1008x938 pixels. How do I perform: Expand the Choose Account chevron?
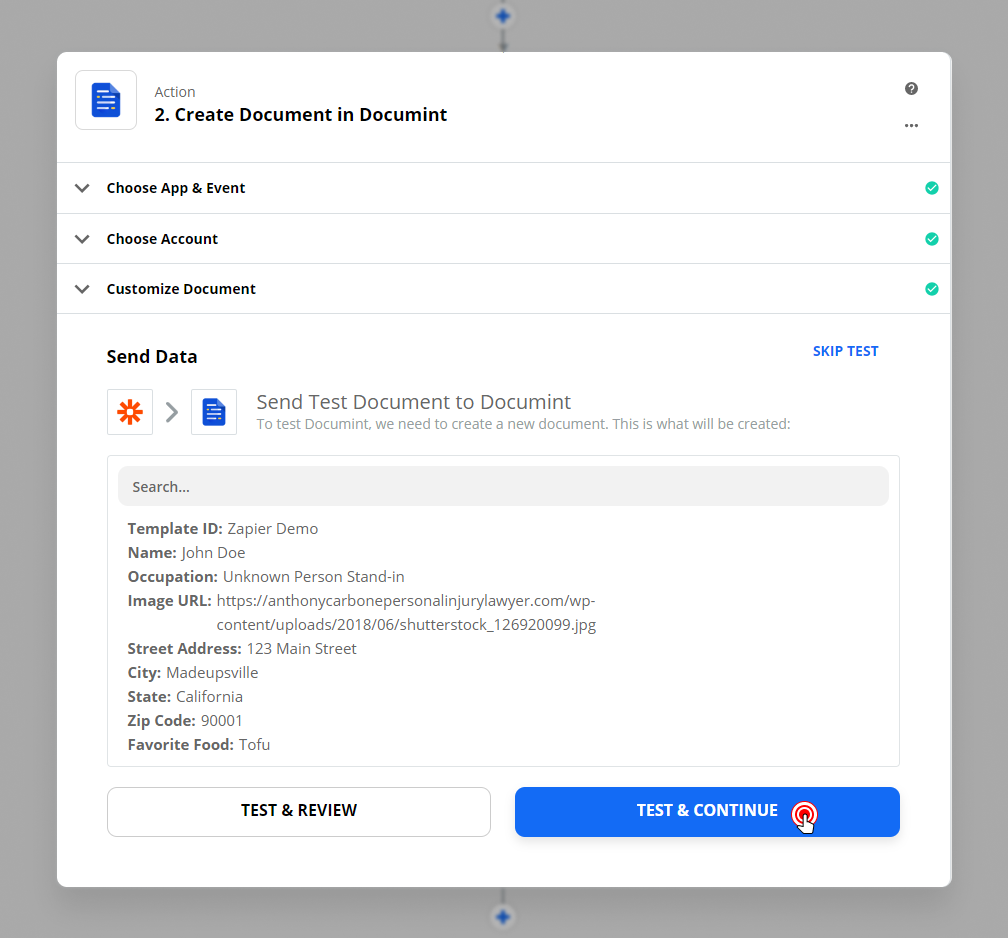tap(82, 239)
